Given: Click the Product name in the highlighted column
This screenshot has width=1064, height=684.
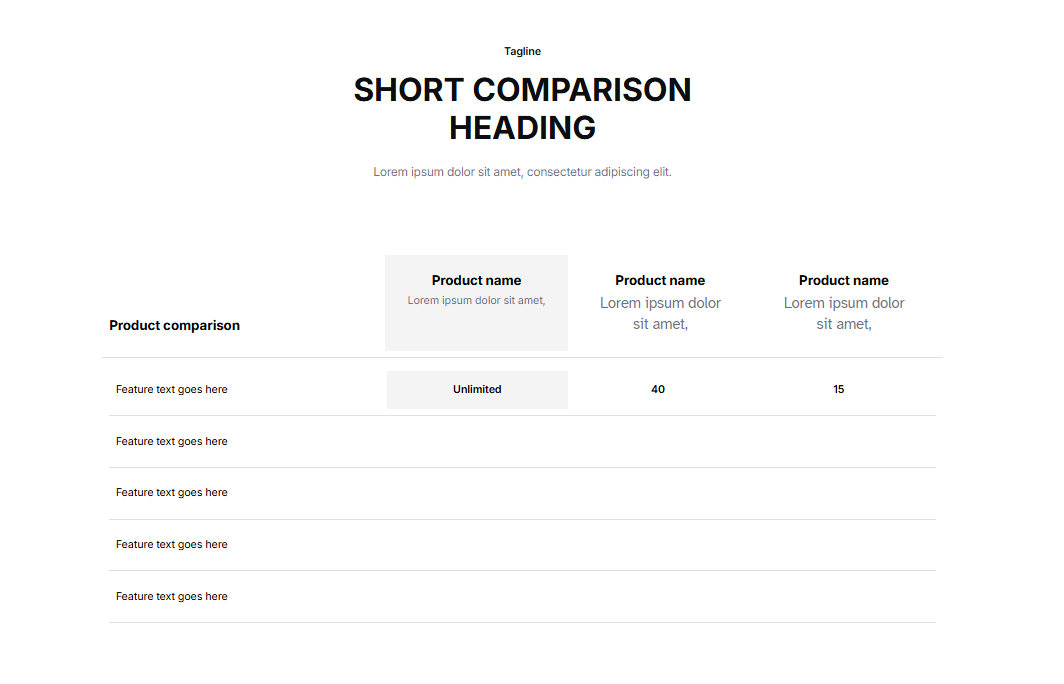Looking at the screenshot, I should [476, 281].
